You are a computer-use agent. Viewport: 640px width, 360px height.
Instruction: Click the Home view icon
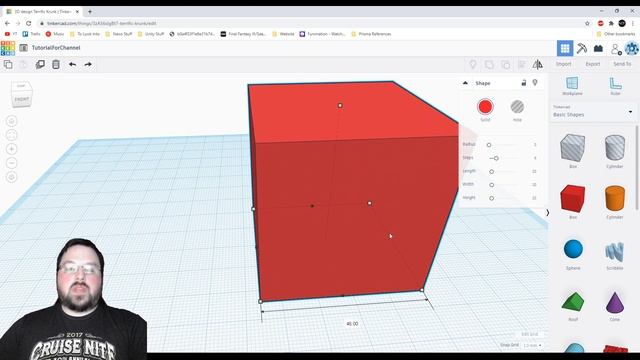12,121
